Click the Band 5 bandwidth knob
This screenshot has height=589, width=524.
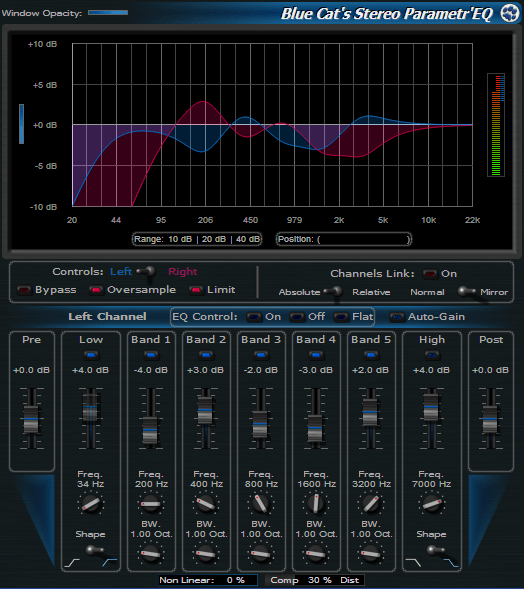pos(371,553)
